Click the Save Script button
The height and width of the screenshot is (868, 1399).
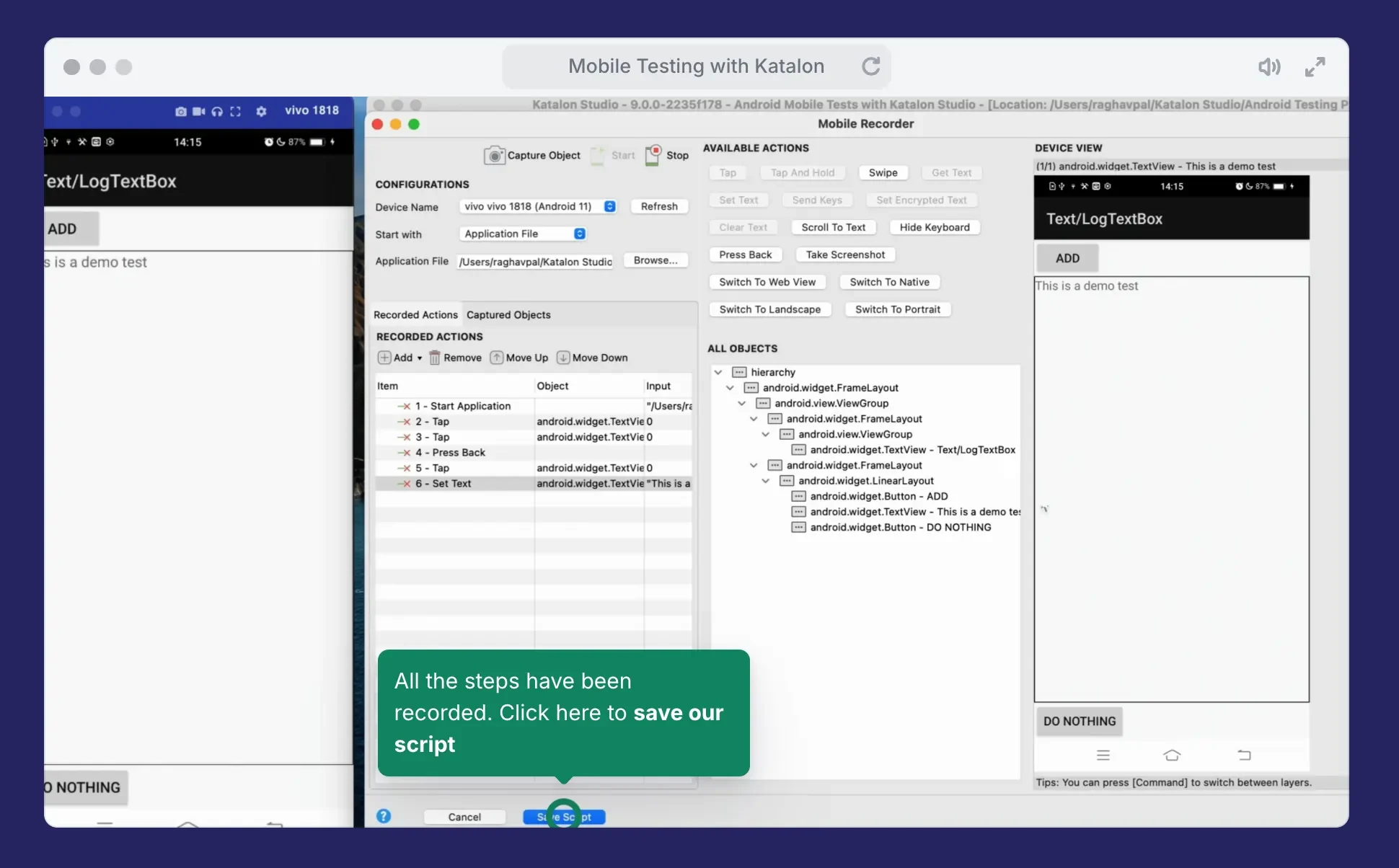pyautogui.click(x=564, y=817)
